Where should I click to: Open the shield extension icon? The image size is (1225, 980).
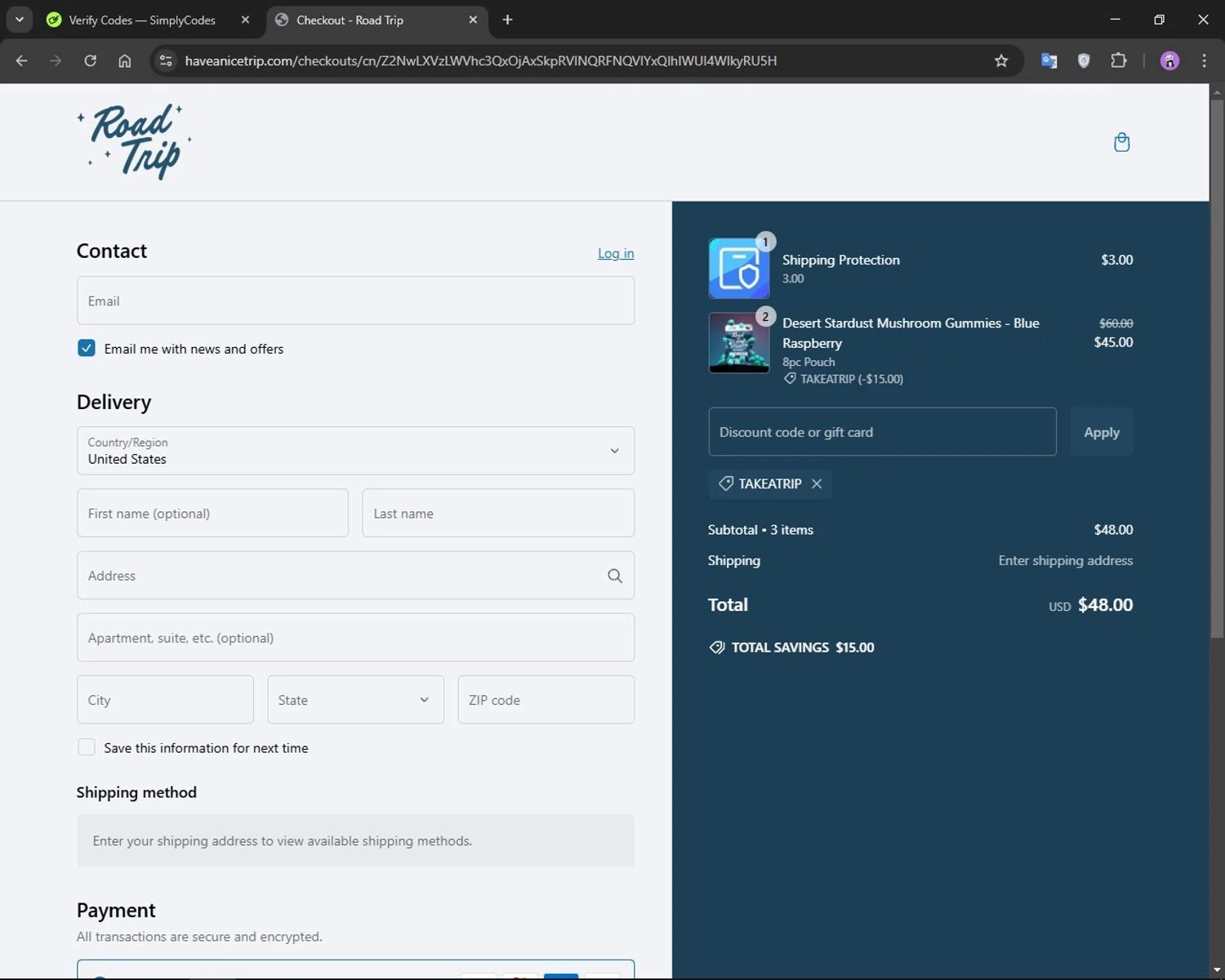1084,60
